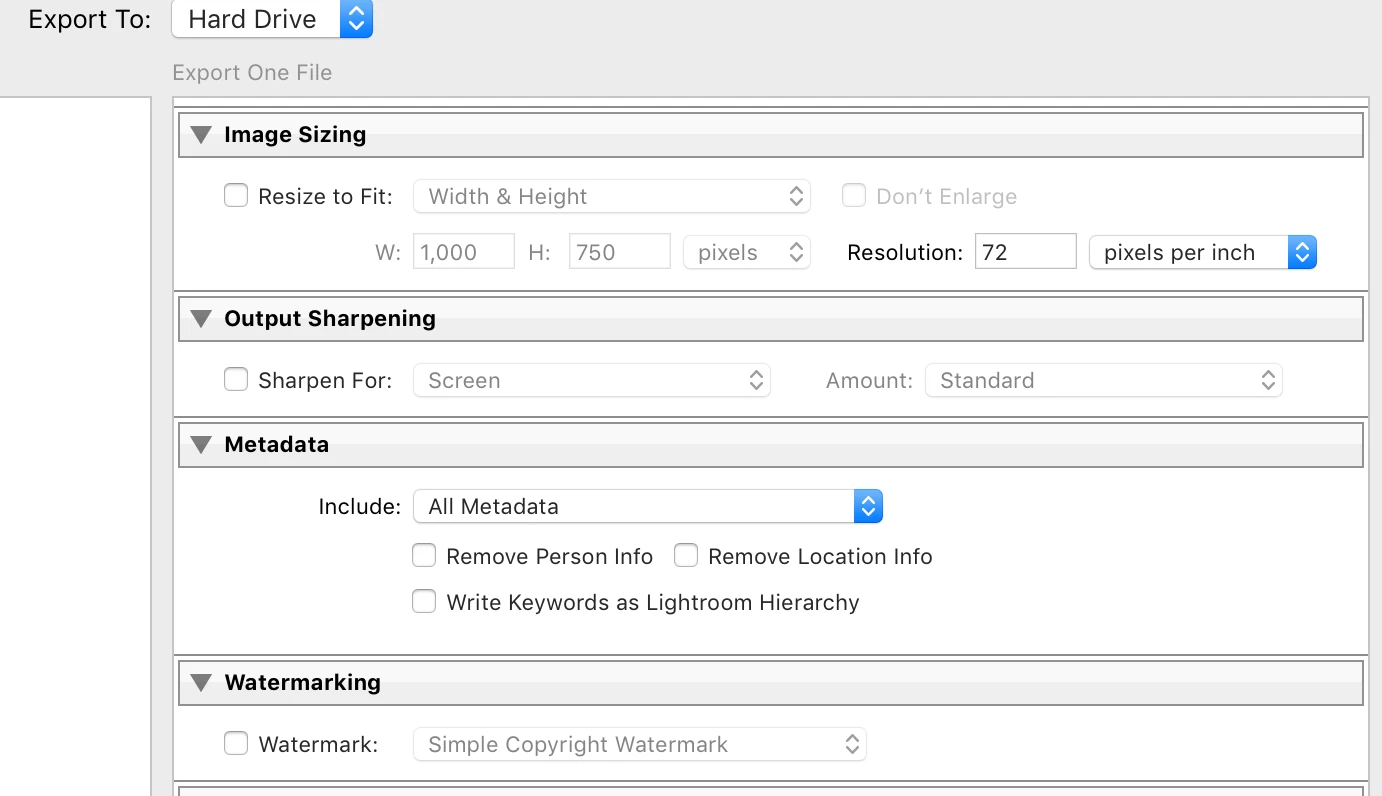This screenshot has width=1382, height=796.
Task: Click the Resolution input field
Action: click(1025, 252)
